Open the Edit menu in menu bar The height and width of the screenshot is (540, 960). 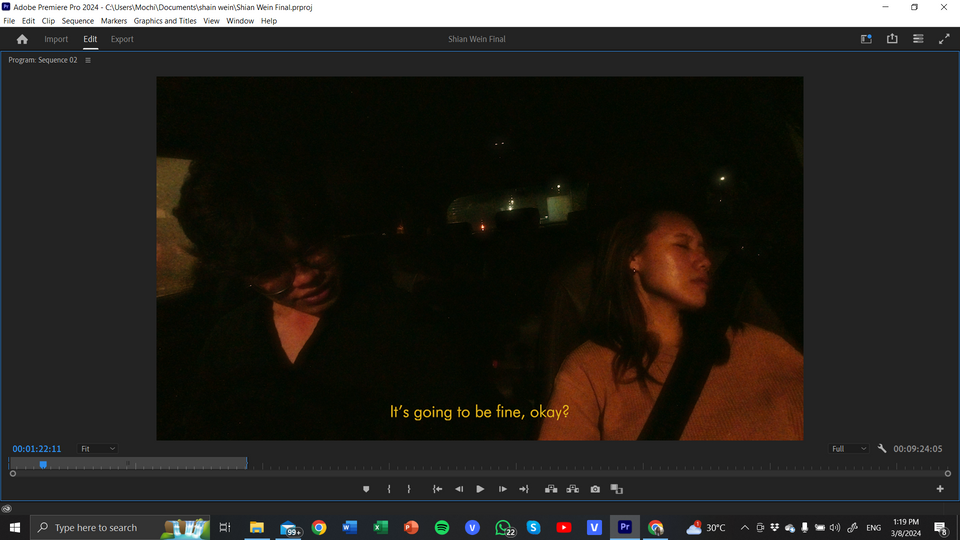click(28, 21)
